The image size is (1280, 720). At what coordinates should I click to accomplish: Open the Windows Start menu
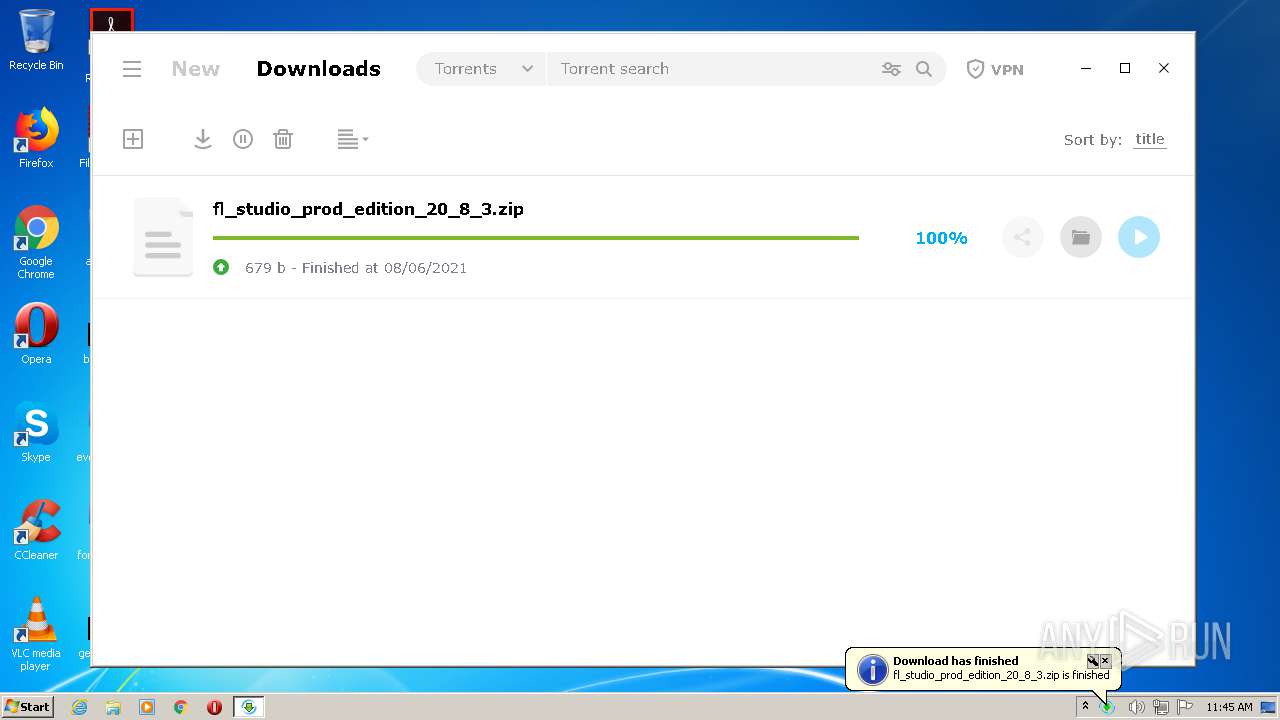pos(27,706)
